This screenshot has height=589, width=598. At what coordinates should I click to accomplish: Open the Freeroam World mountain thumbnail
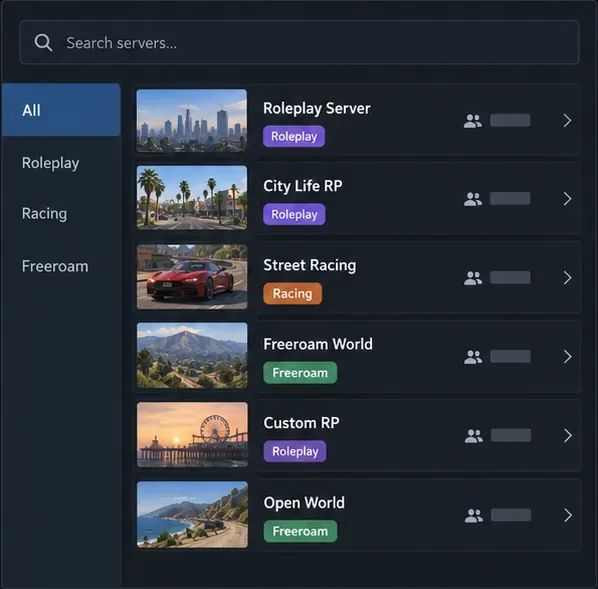[x=192, y=356]
